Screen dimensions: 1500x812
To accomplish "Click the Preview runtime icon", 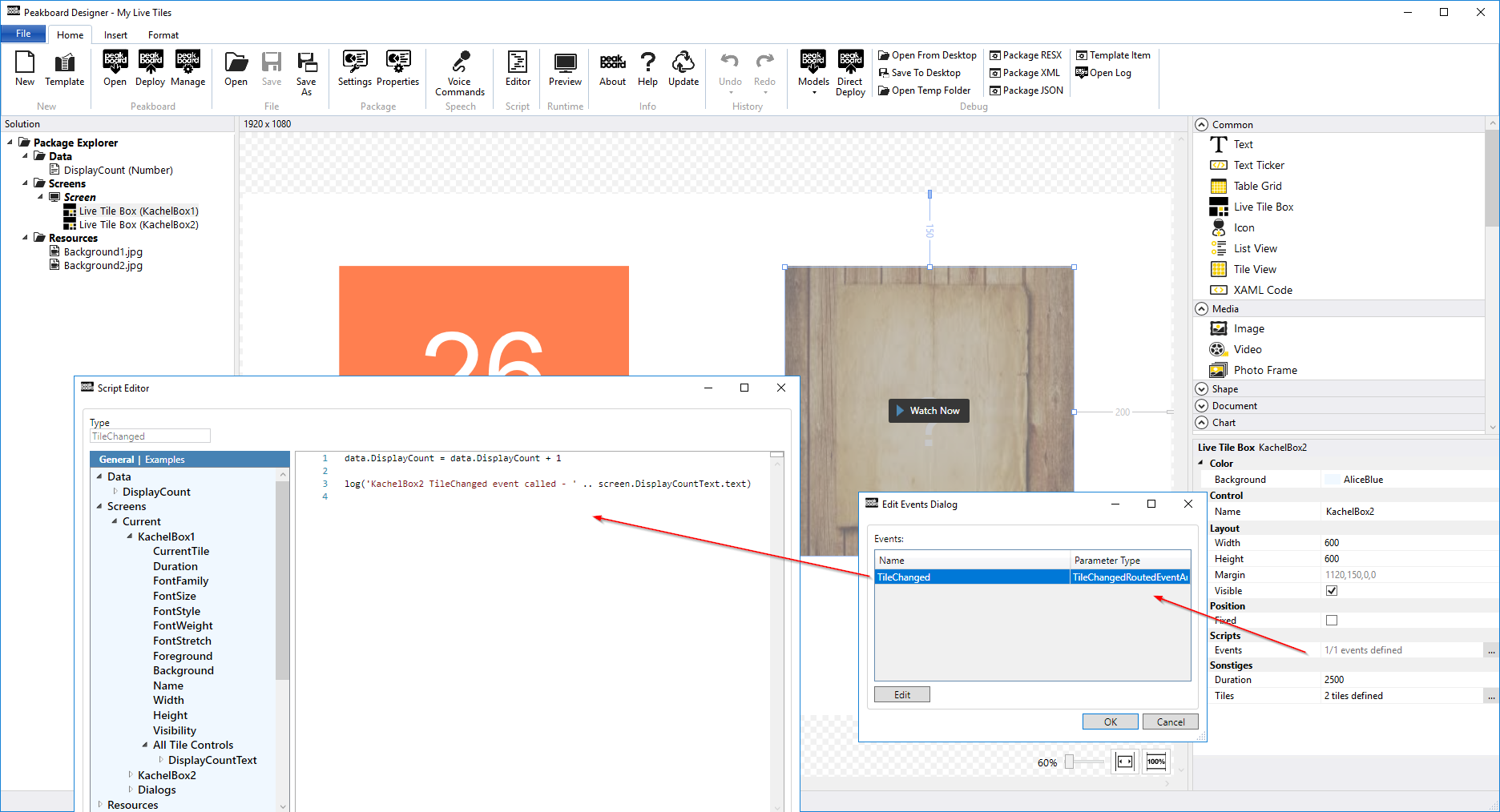I will 565,70.
